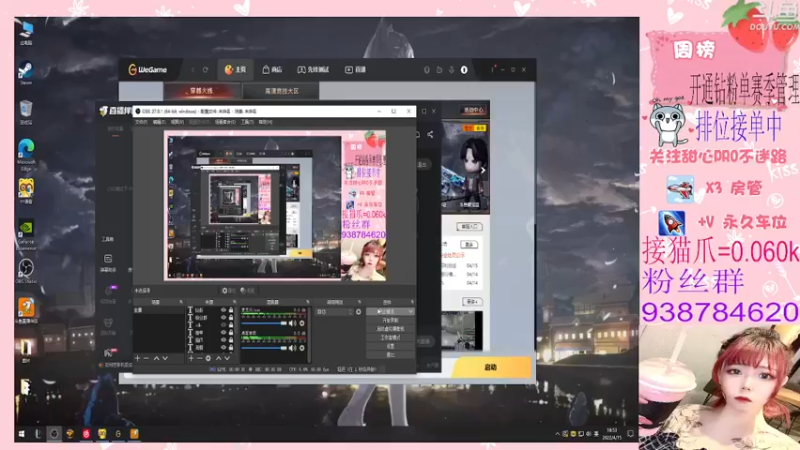The height and width of the screenshot is (450, 800).
Task: Switch to WeGame 商店 tab
Action: 272,69
